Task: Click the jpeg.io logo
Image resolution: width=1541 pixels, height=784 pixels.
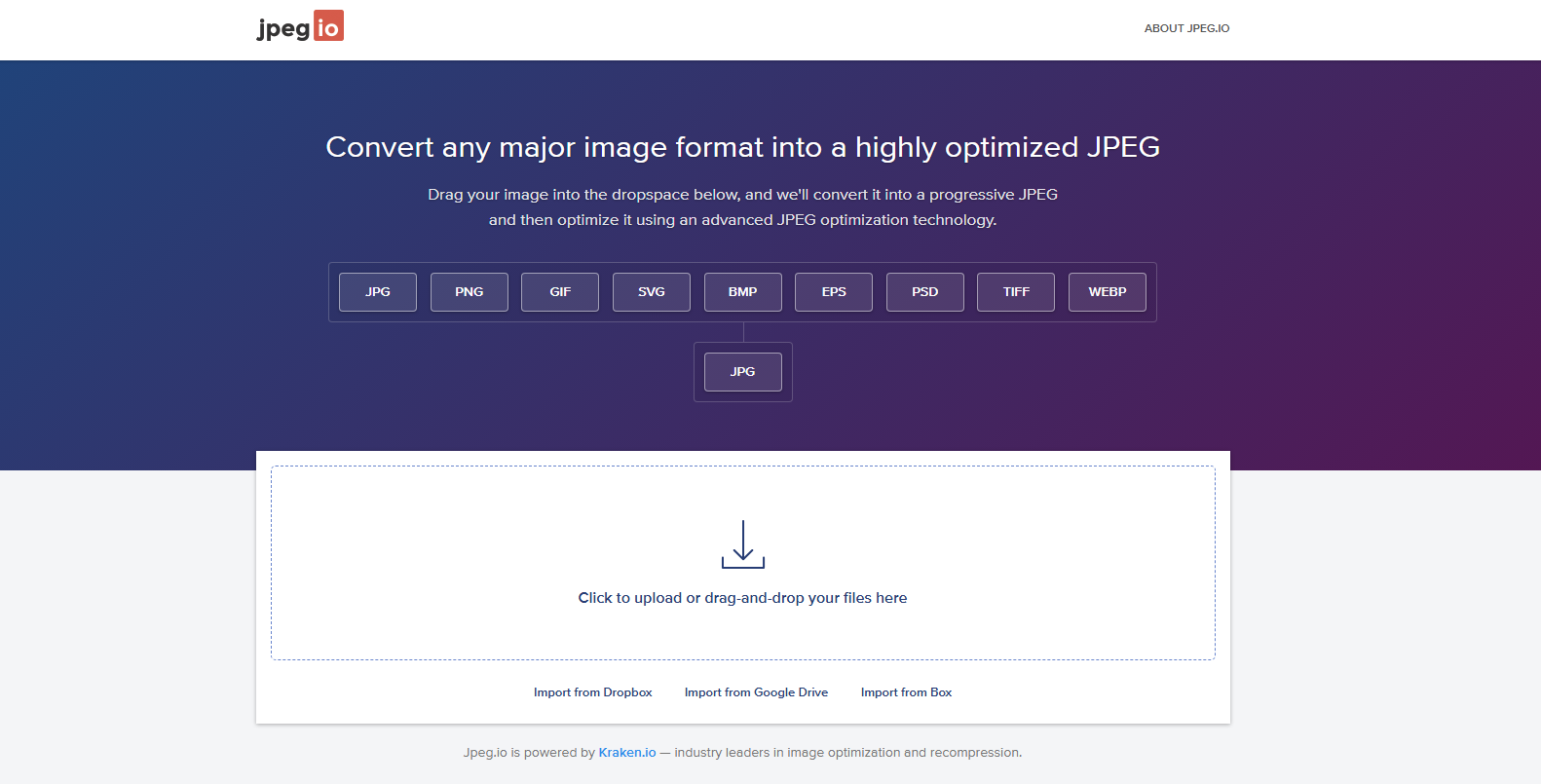Action: (300, 27)
